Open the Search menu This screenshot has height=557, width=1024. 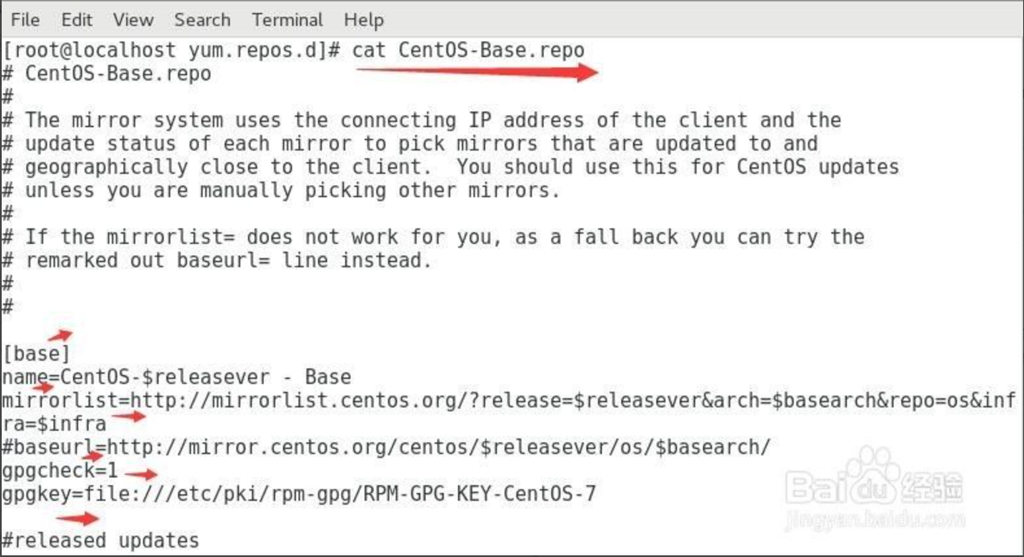(202, 20)
